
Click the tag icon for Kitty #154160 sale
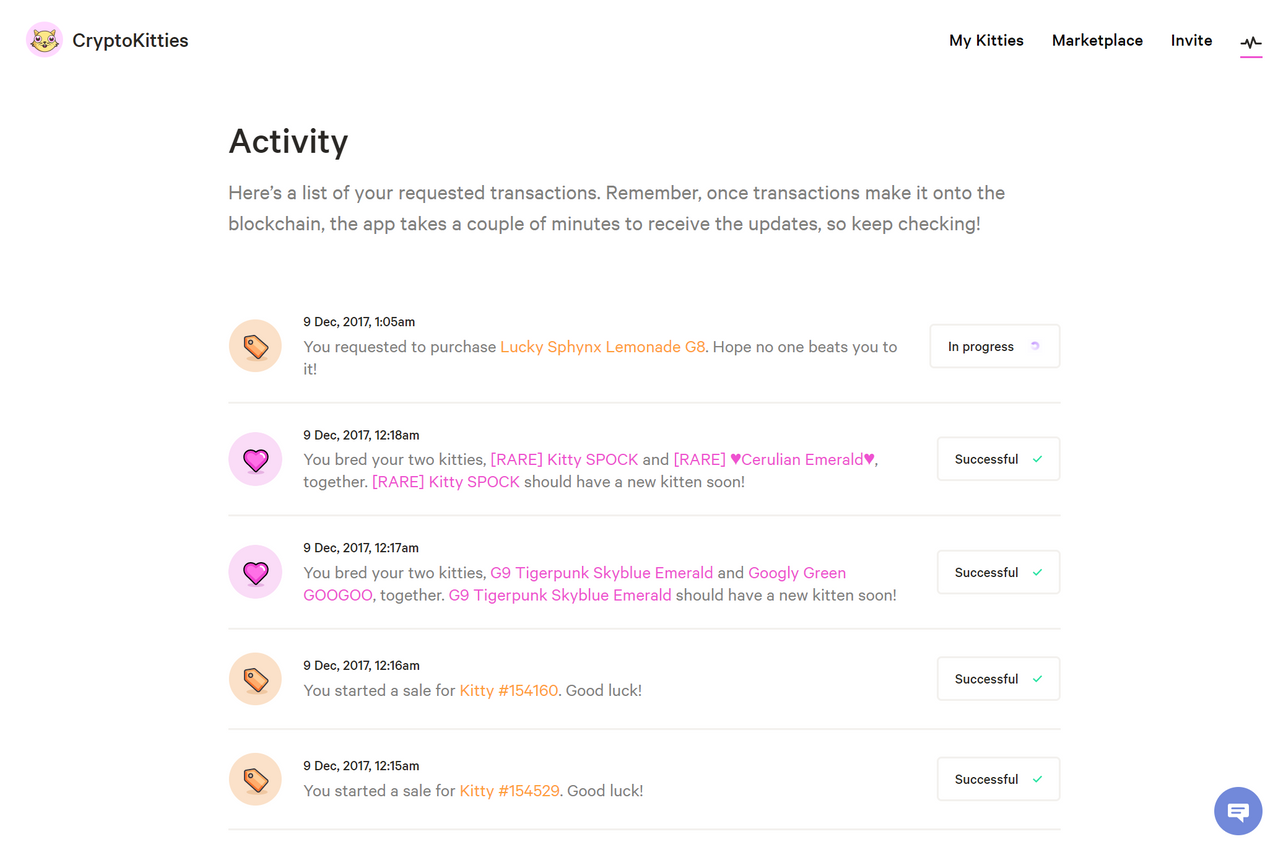[x=255, y=679]
